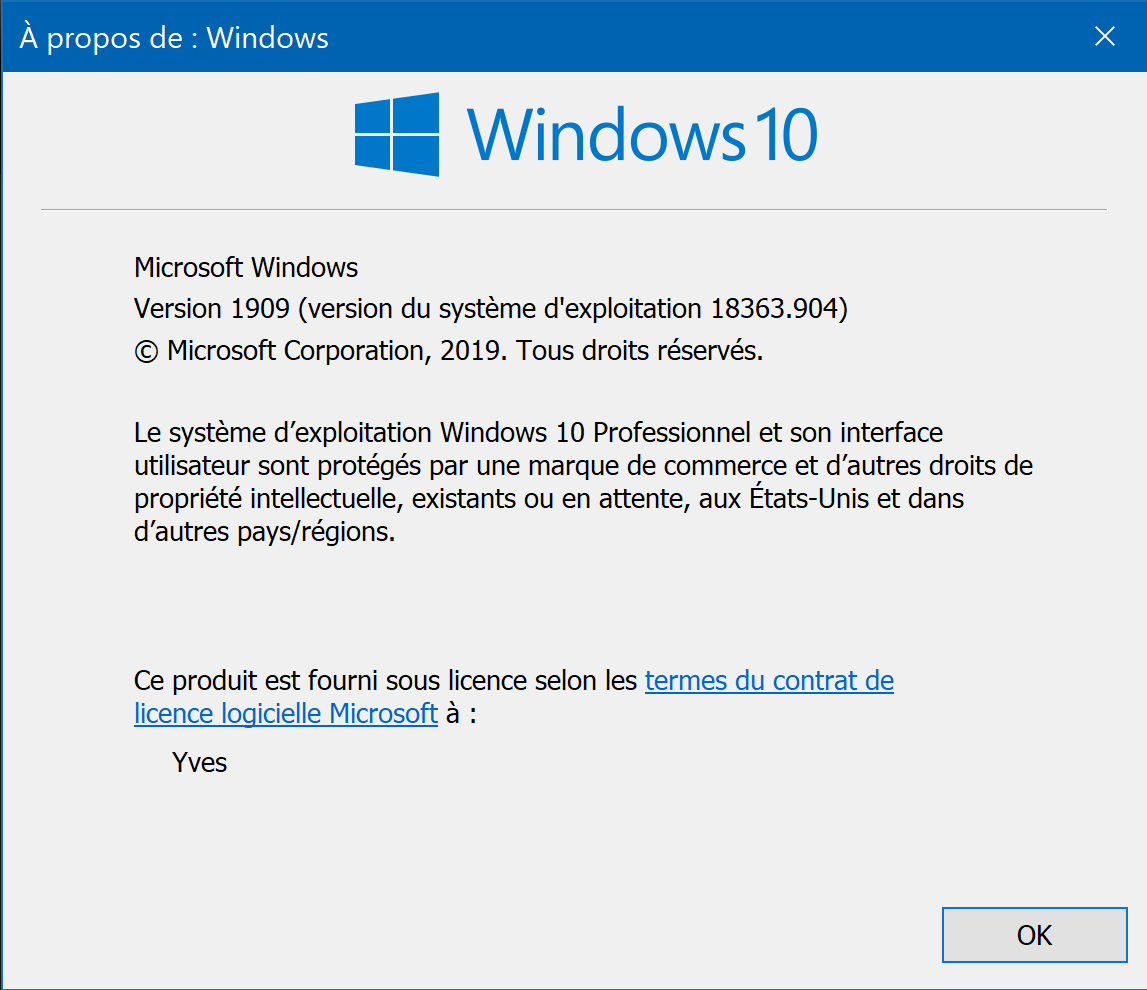The image size is (1147, 990).
Task: Click the licensed user name "Yves"
Action: pos(200,763)
